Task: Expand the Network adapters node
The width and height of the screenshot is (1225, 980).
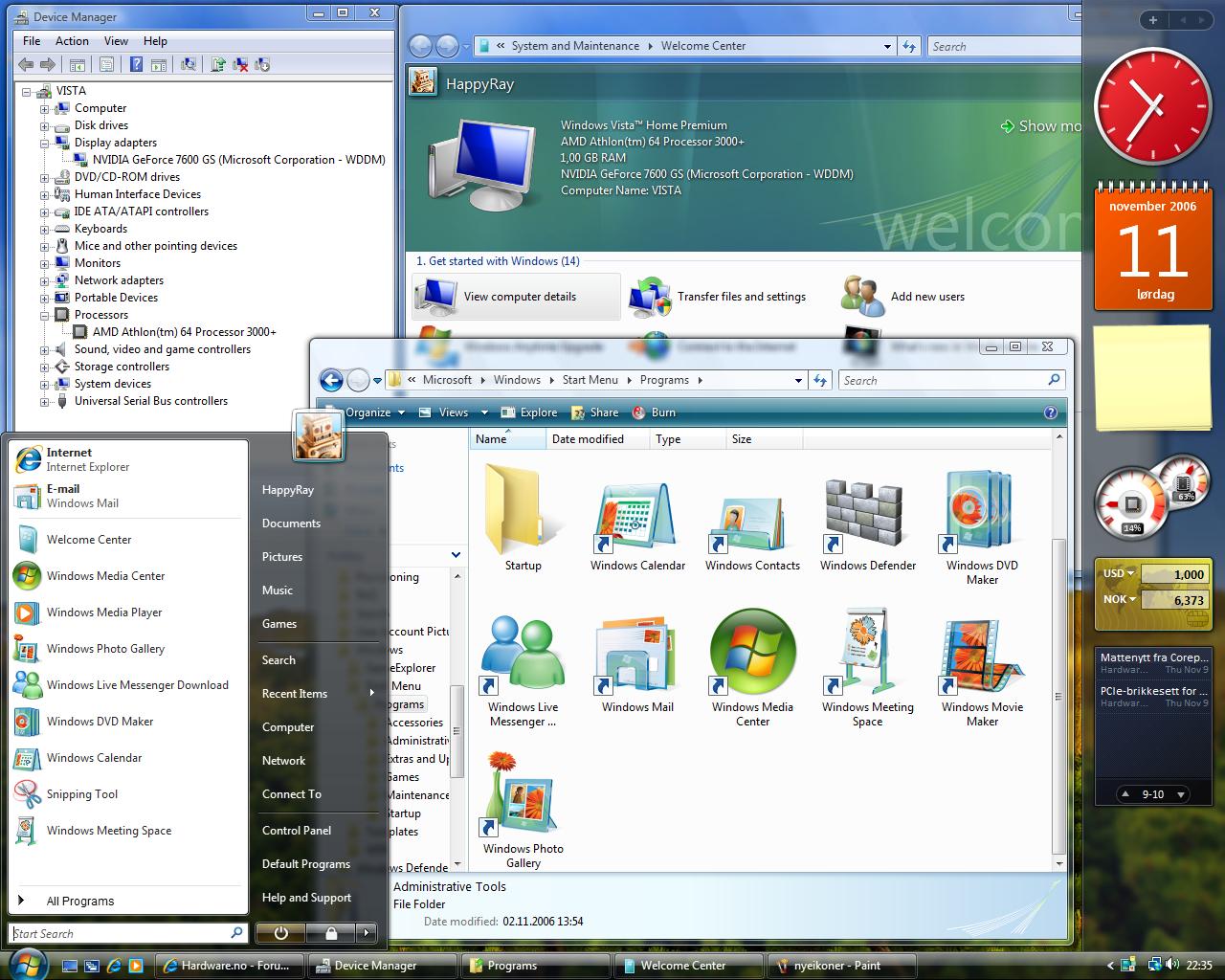Action: tap(44, 280)
